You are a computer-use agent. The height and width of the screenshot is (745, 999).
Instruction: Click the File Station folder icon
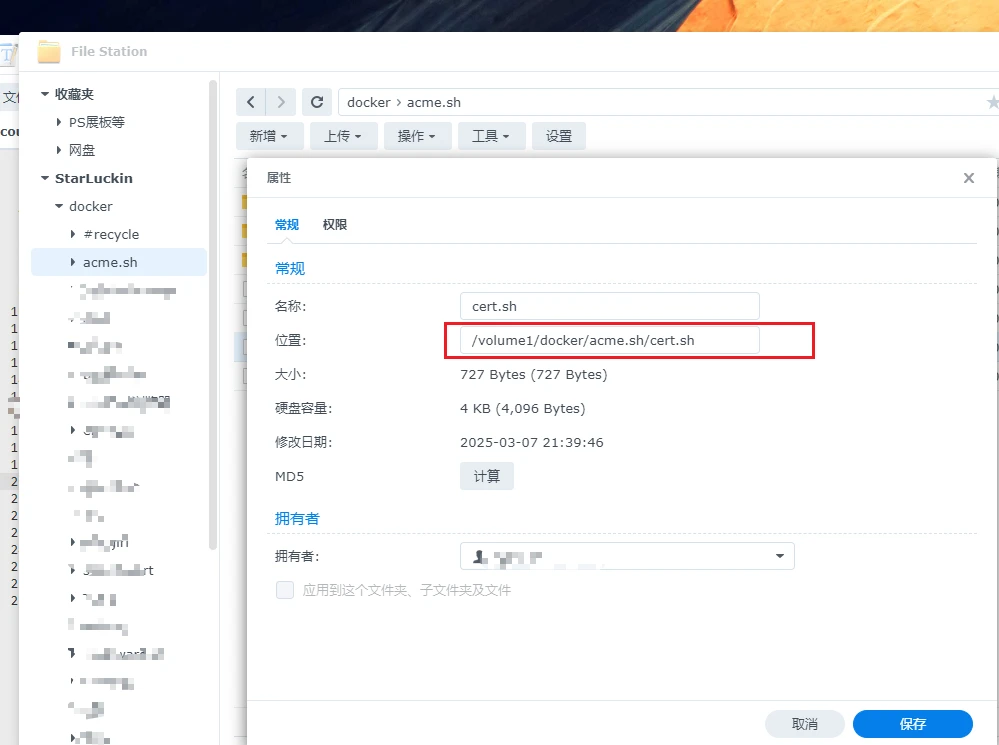48,52
